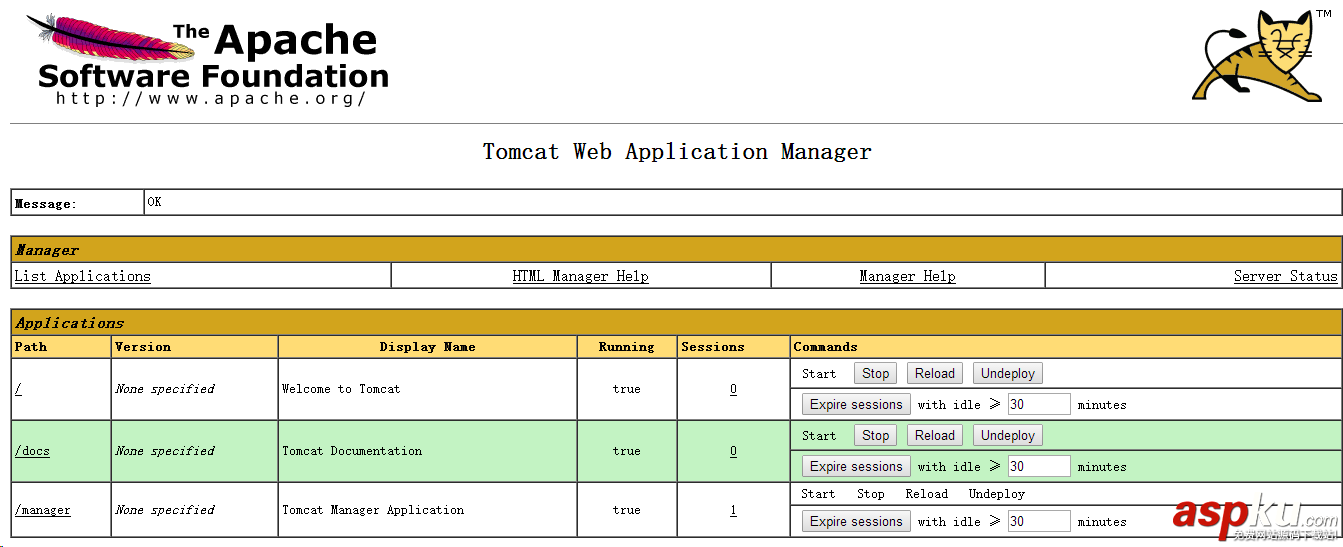Undeploy the /docs application

pos(1007,435)
